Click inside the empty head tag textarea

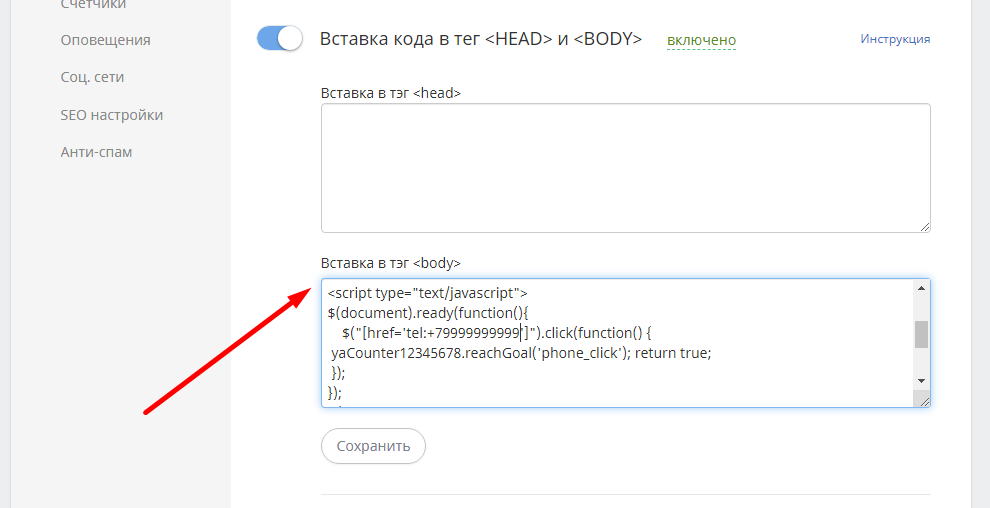coord(625,167)
